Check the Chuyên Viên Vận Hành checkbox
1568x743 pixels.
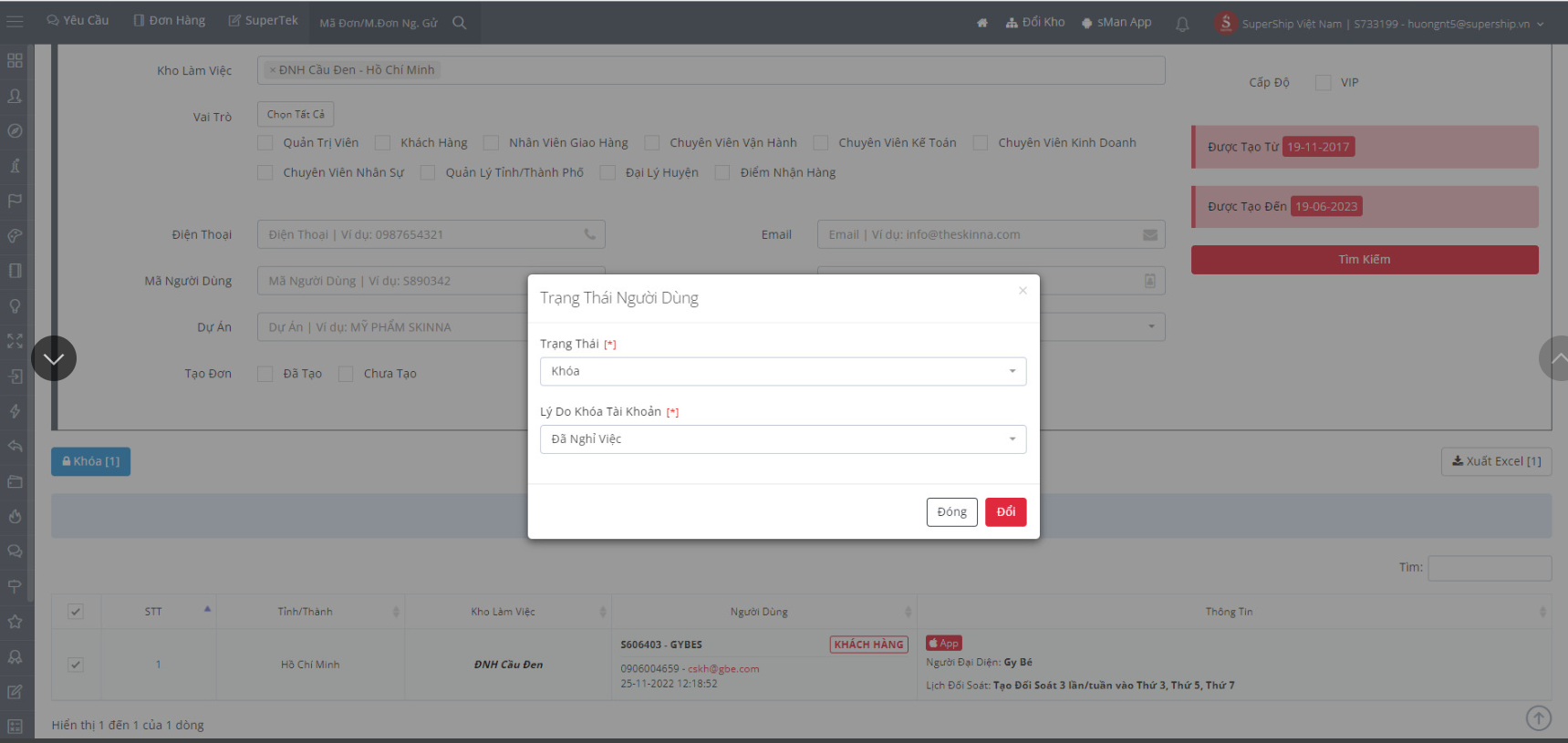coord(652,142)
